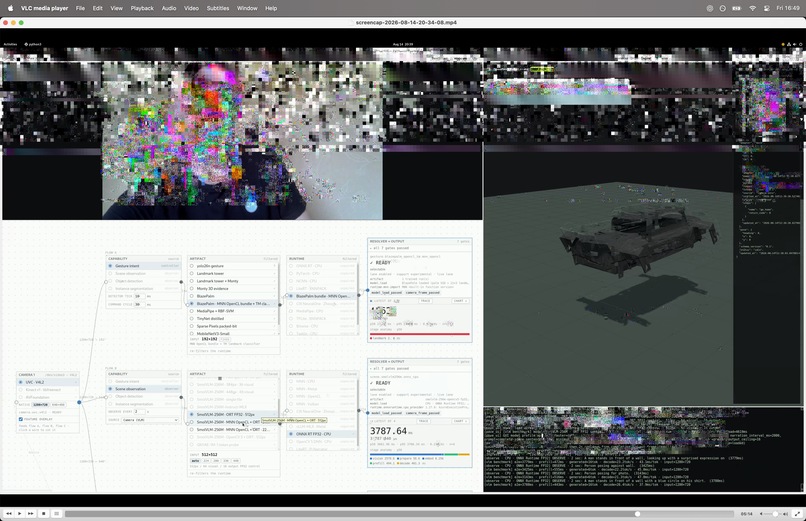Open the CHART dropdown in lower resolver panel
The height and width of the screenshot is (521, 806).
[x=461, y=421]
